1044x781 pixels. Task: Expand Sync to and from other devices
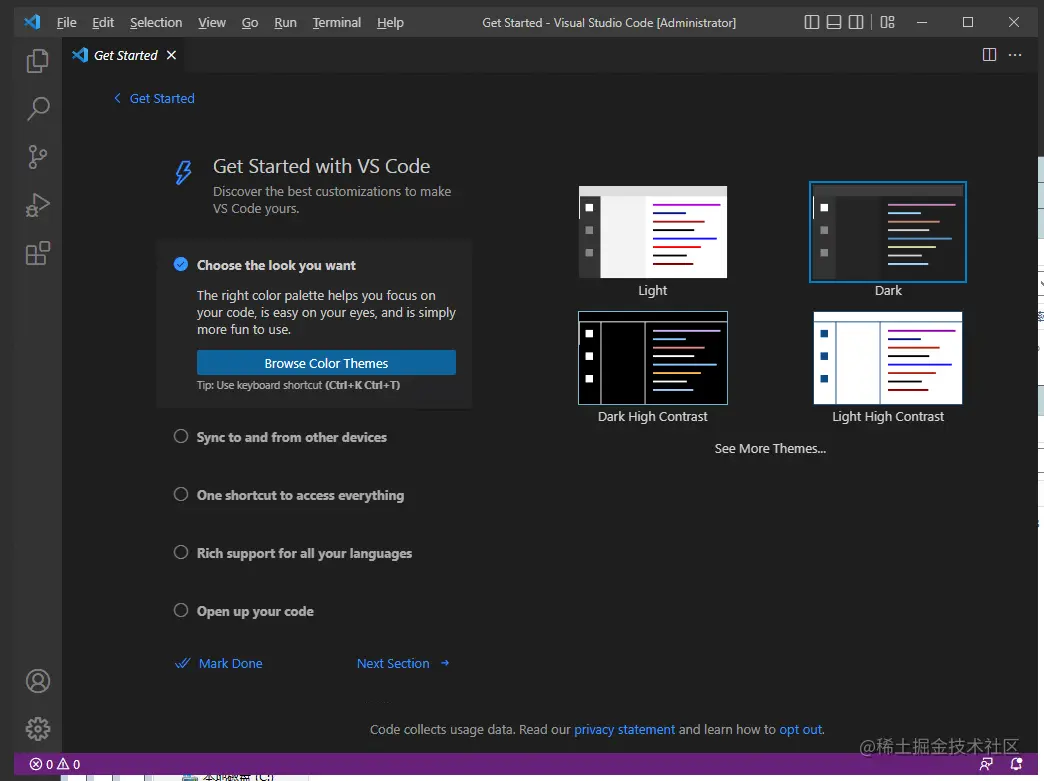[292, 437]
